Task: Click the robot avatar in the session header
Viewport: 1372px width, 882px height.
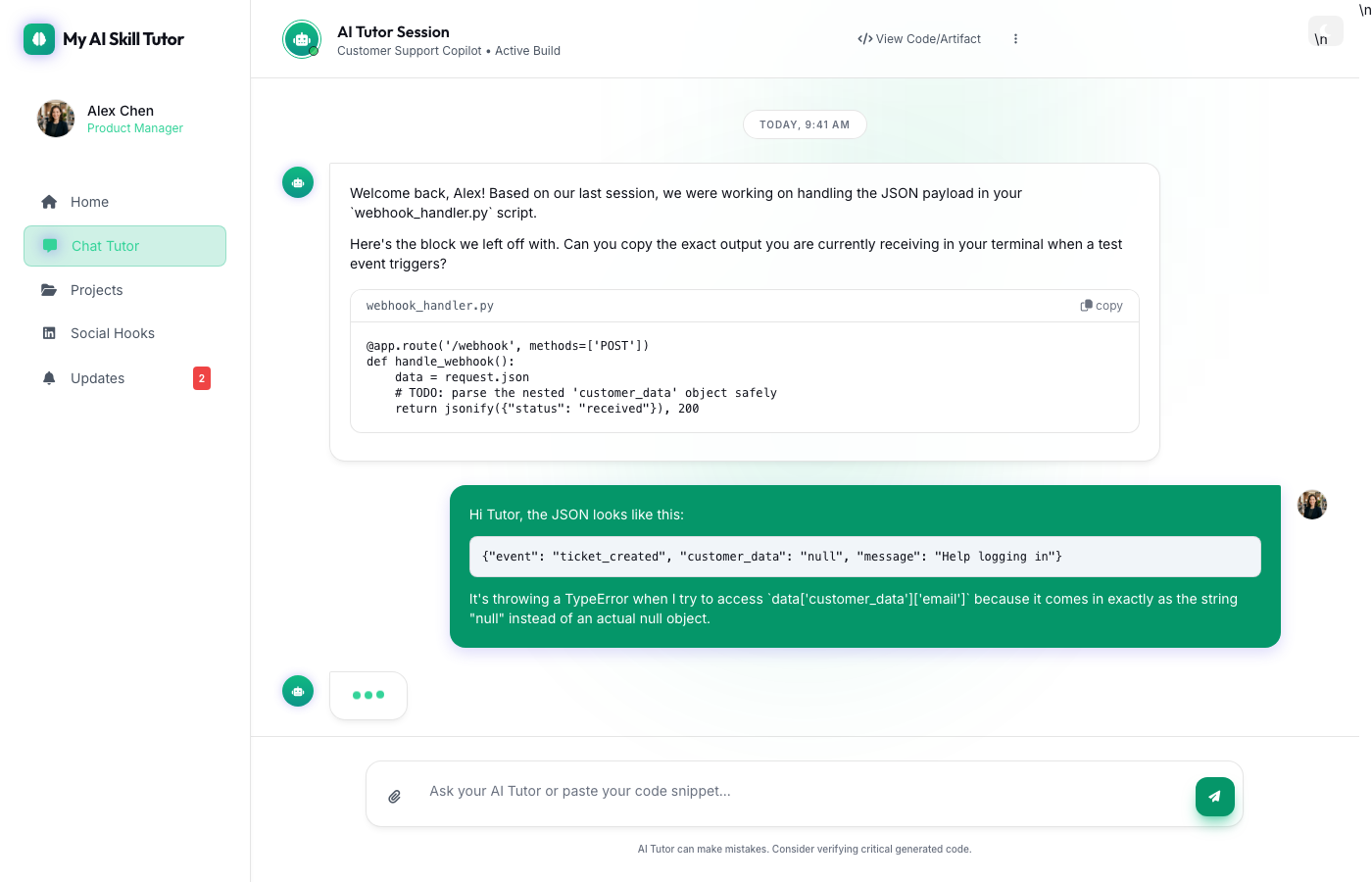Action: (x=301, y=38)
